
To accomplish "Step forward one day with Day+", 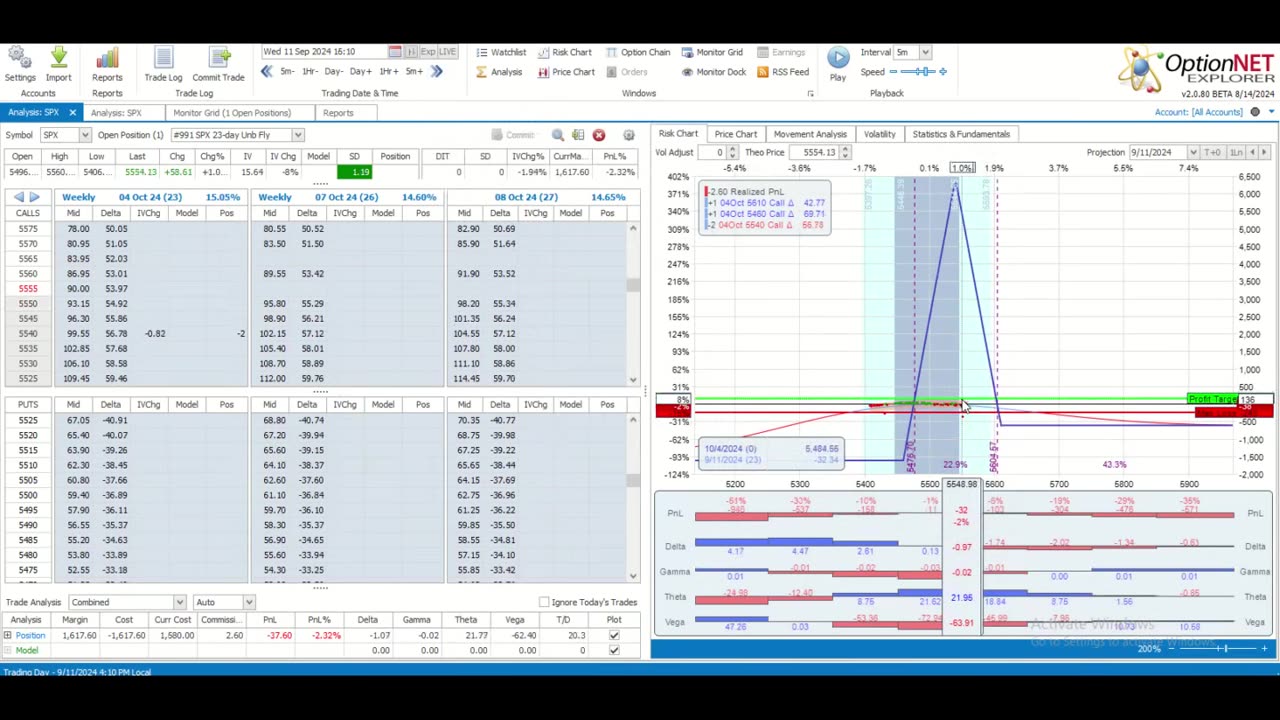I will (361, 71).
